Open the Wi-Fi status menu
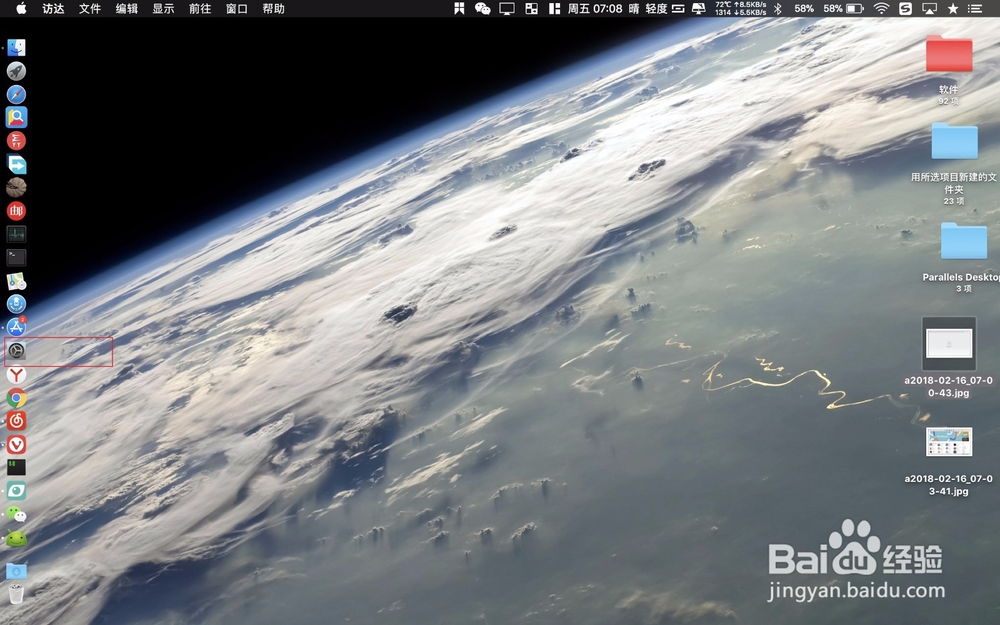Screen dimensions: 1000x625 coord(881,8)
